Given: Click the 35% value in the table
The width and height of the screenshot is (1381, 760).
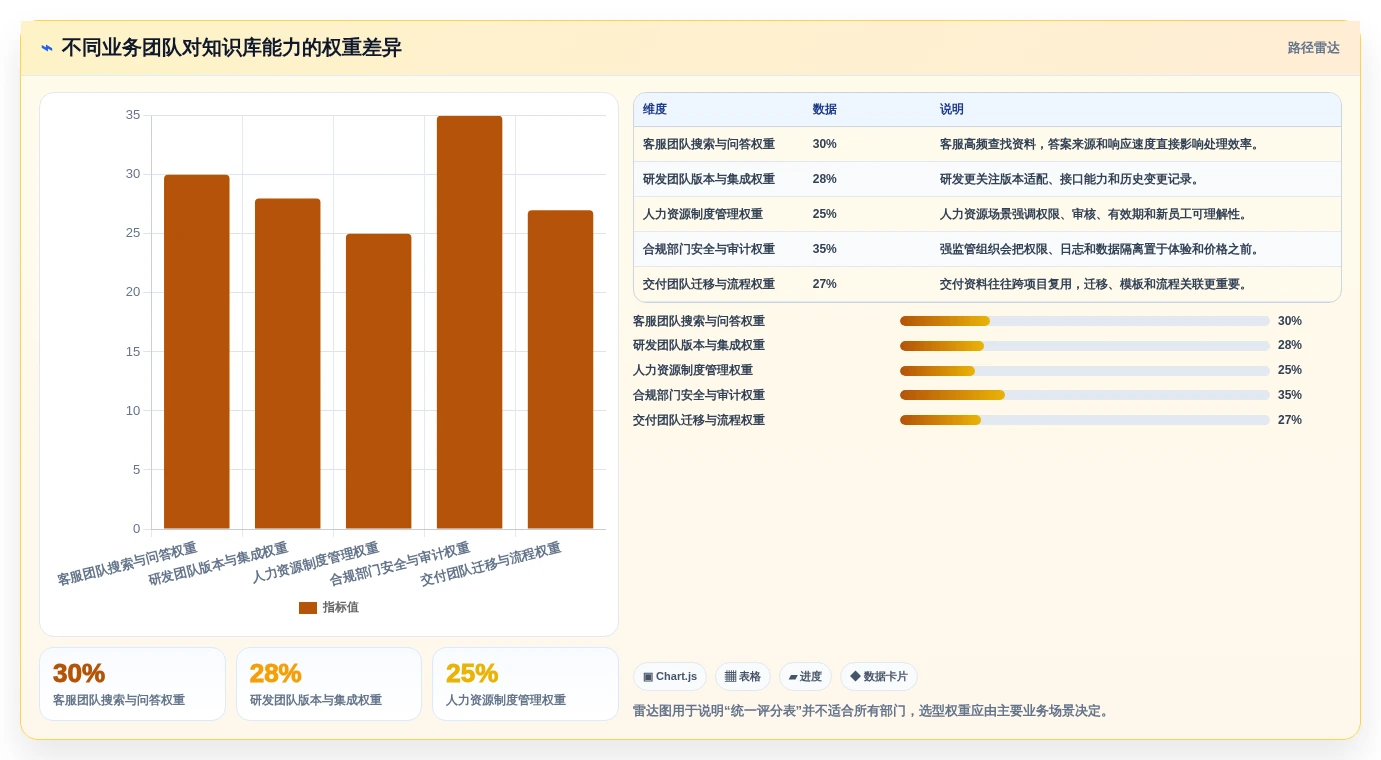Looking at the screenshot, I should tap(825, 249).
